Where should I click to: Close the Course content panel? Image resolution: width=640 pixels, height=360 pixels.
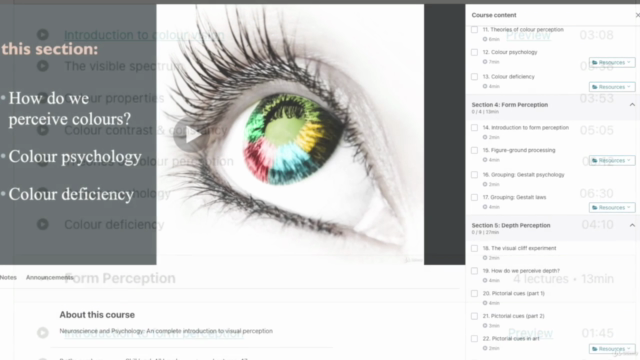pyautogui.click(x=638, y=15)
